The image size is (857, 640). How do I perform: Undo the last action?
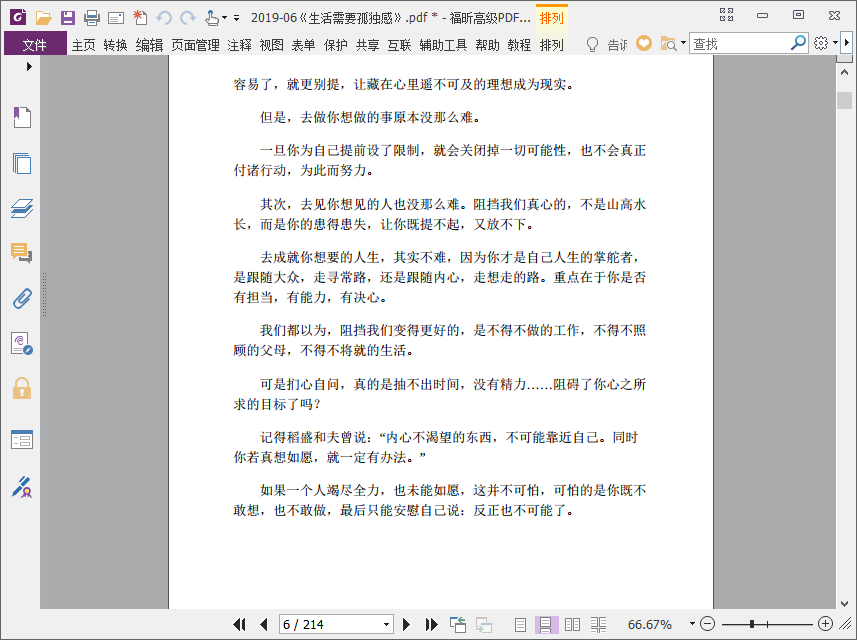tap(163, 18)
